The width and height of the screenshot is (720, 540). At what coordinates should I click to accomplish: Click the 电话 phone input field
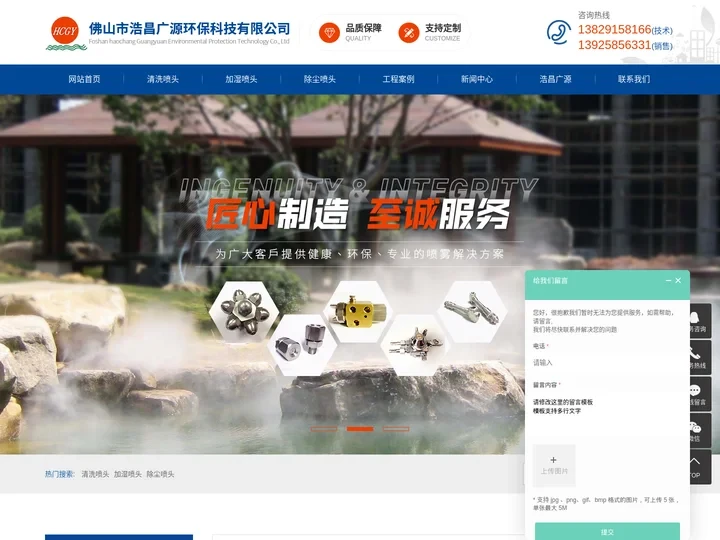pyautogui.click(x=604, y=362)
